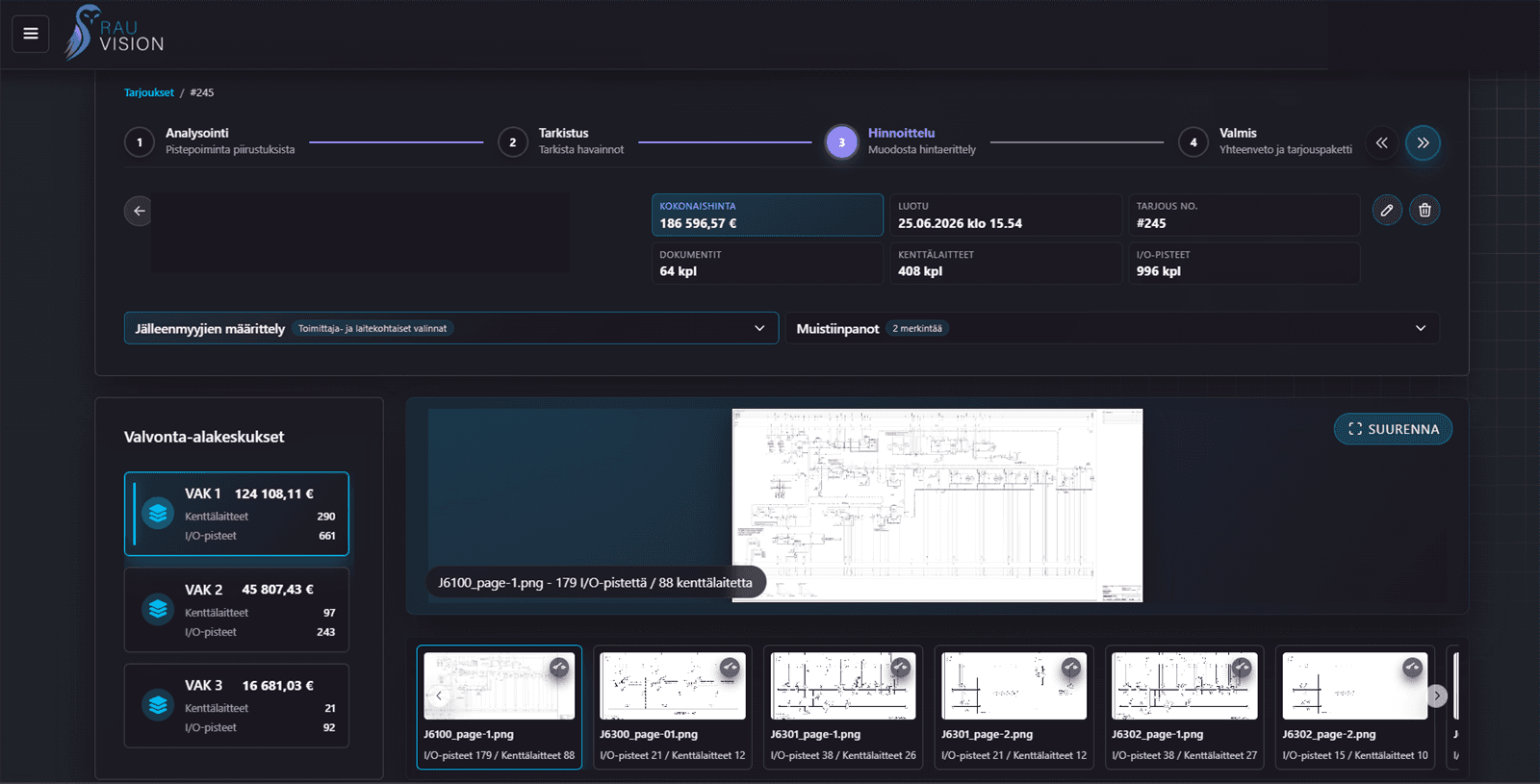The height and width of the screenshot is (784, 1540).
Task: Go to previous step with double-left chevron
Action: [x=1381, y=142]
